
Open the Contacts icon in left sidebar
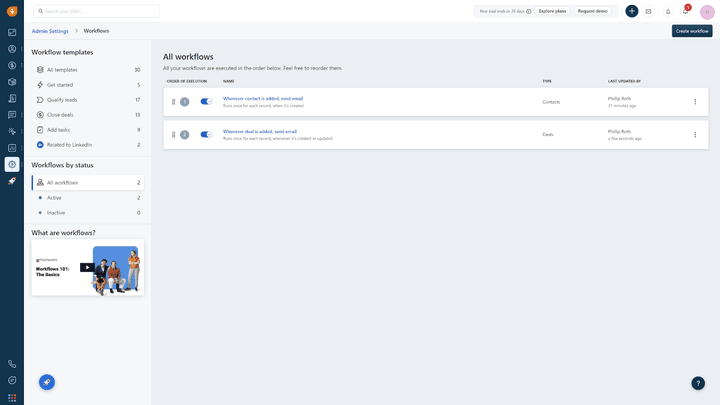pos(12,49)
